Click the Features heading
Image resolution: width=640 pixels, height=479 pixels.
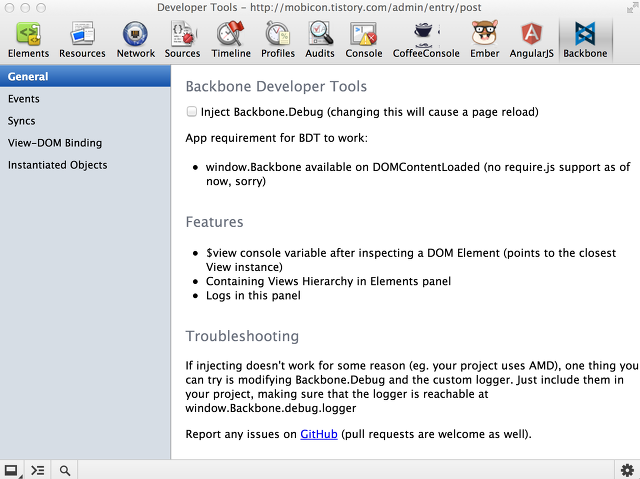tap(214, 222)
